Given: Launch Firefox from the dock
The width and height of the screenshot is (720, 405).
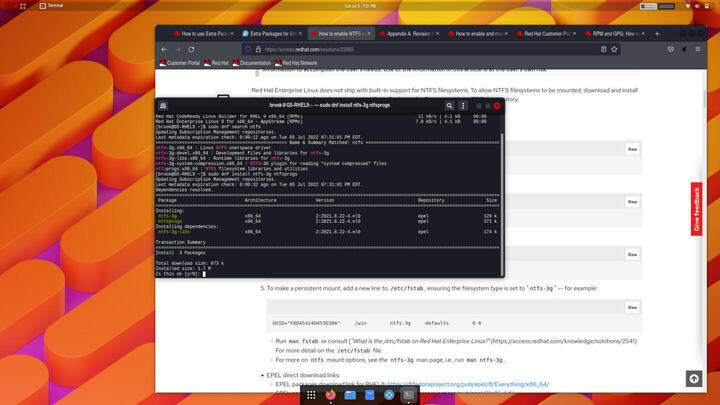Looking at the screenshot, I should point(331,395).
